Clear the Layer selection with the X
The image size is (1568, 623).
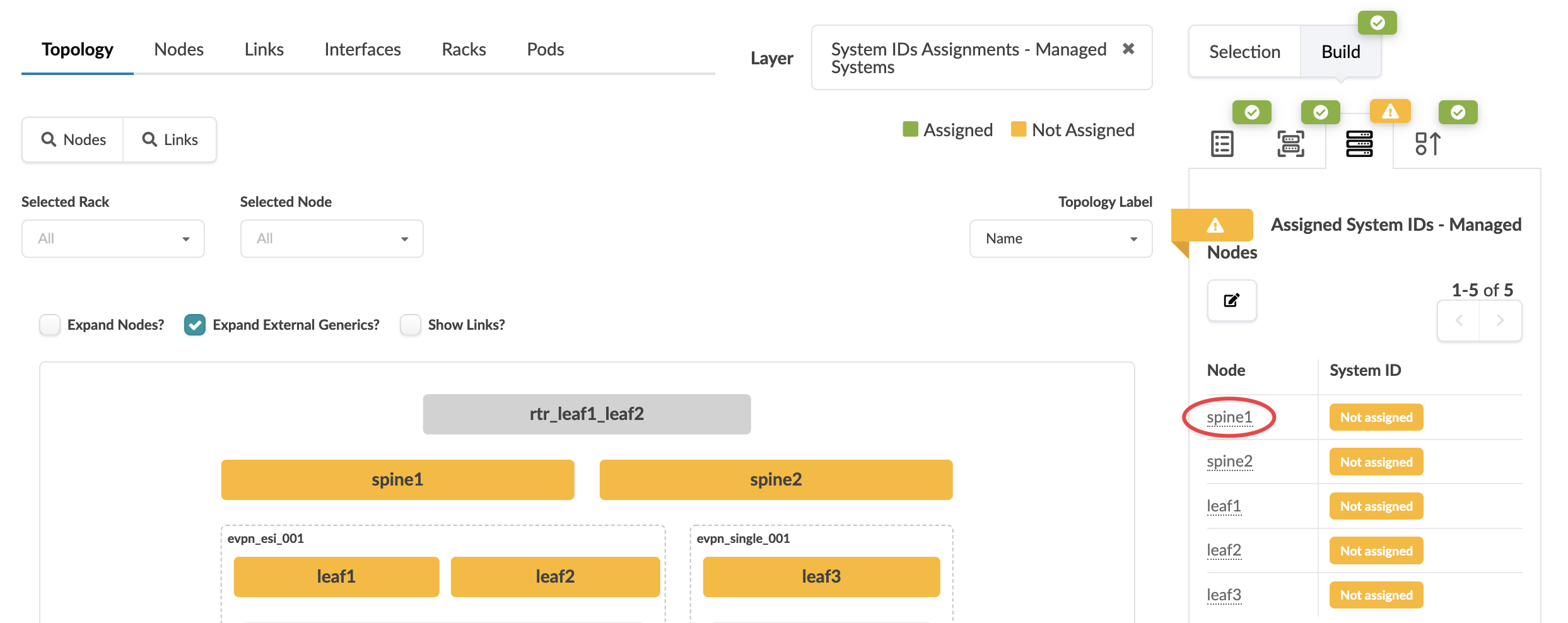point(1128,49)
